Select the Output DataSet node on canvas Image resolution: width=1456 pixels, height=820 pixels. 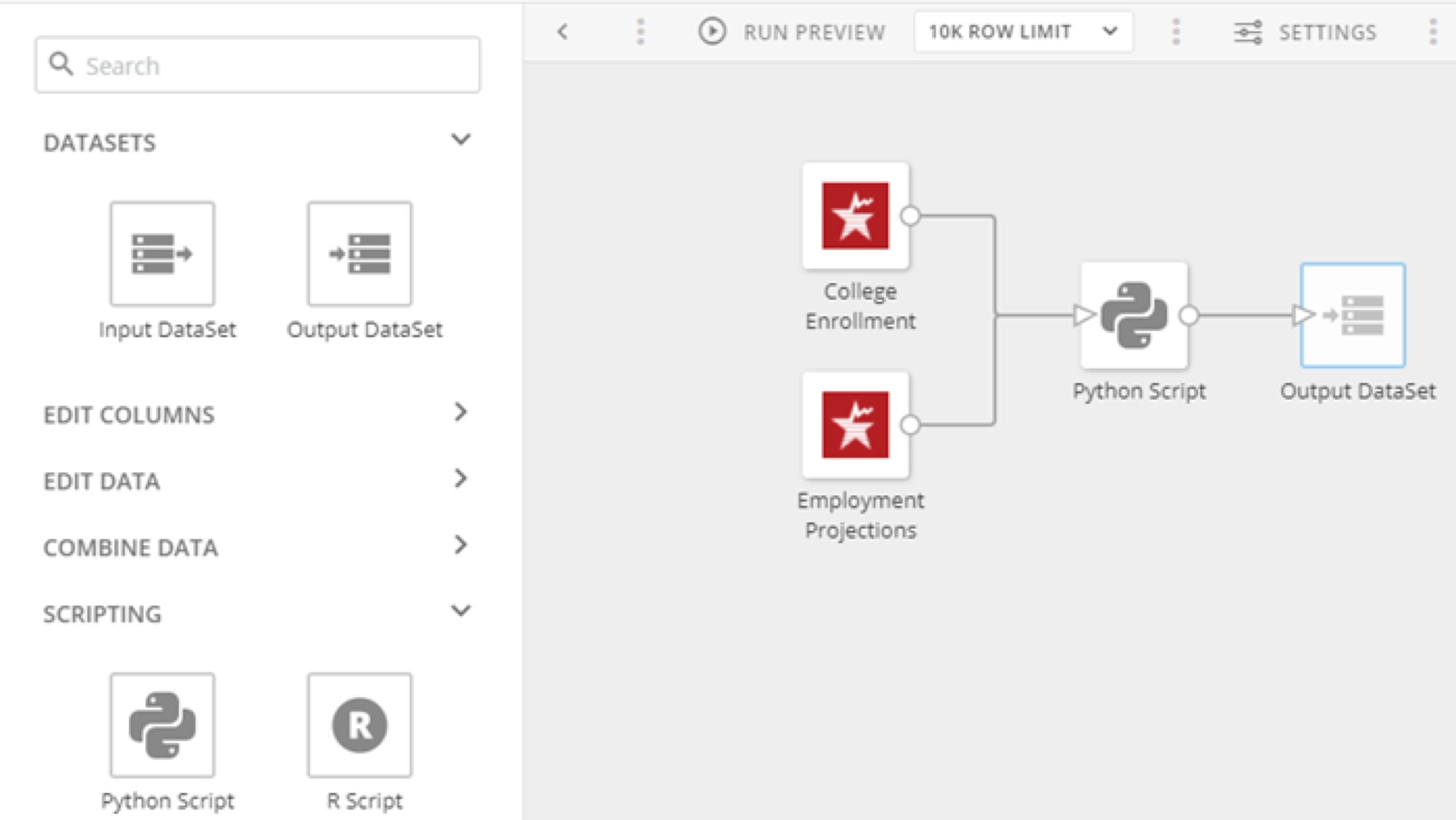(1353, 316)
